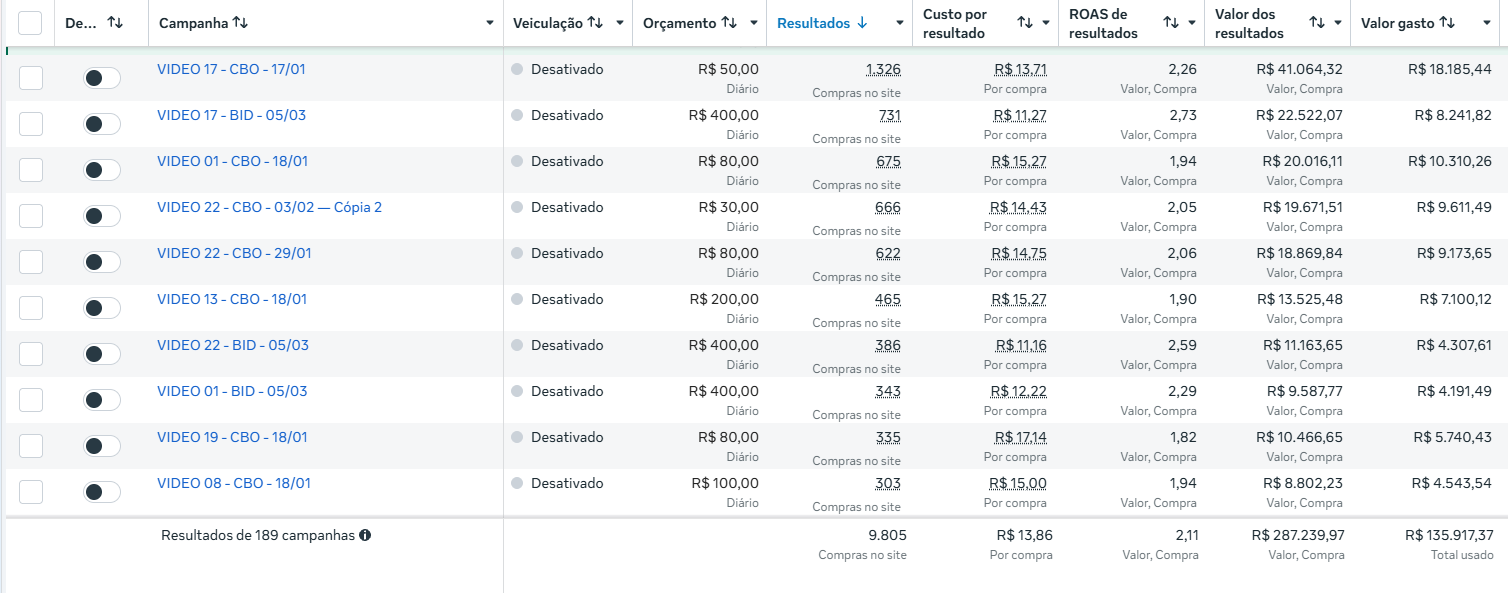Open the Custo por resultado column dropdown arrow
Viewport: 1508px width, 593px height.
(1045, 23)
